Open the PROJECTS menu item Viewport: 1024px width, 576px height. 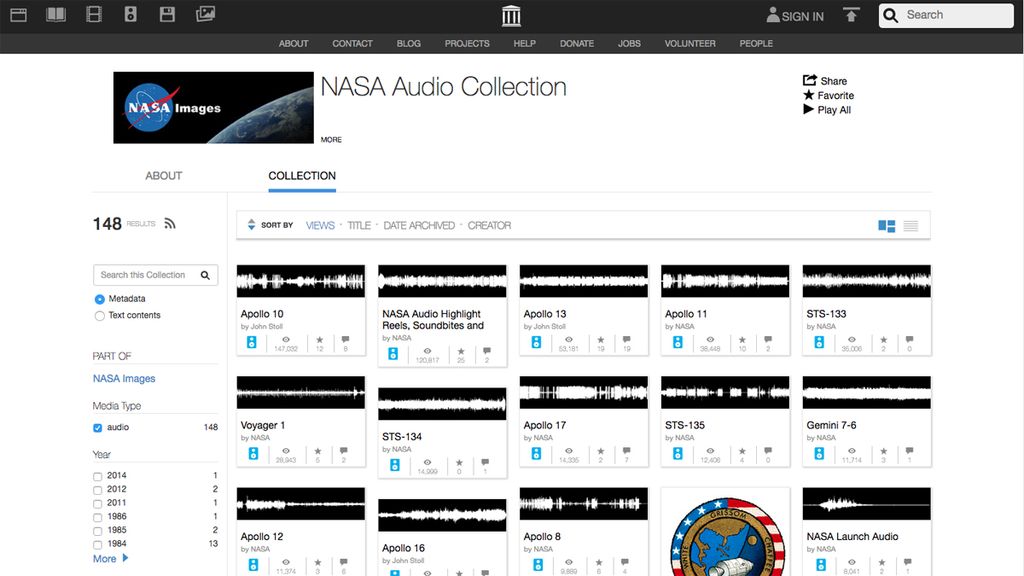pos(467,43)
